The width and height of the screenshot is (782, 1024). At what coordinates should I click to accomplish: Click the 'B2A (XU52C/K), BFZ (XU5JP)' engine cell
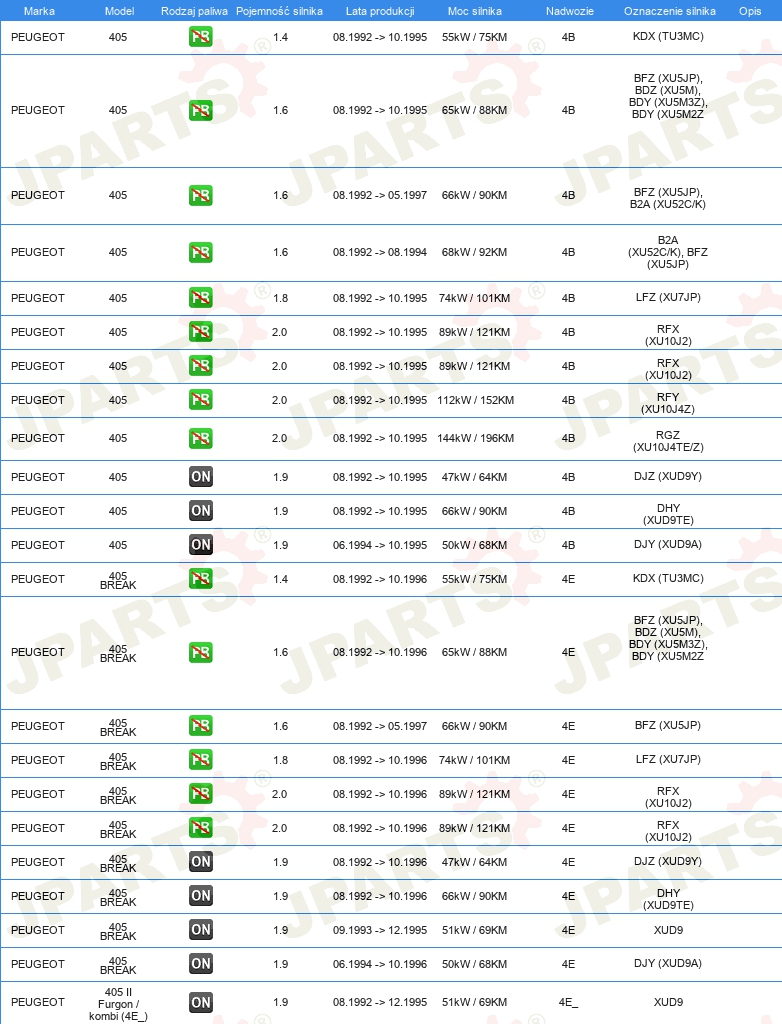coord(668,252)
